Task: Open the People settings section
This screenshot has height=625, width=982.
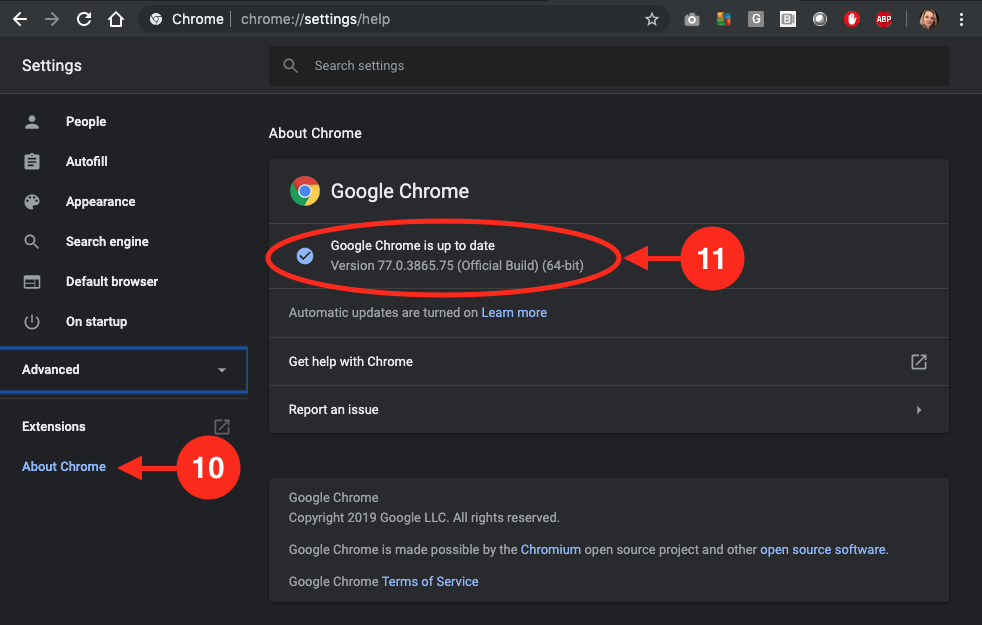Action: pyautogui.click(x=86, y=121)
